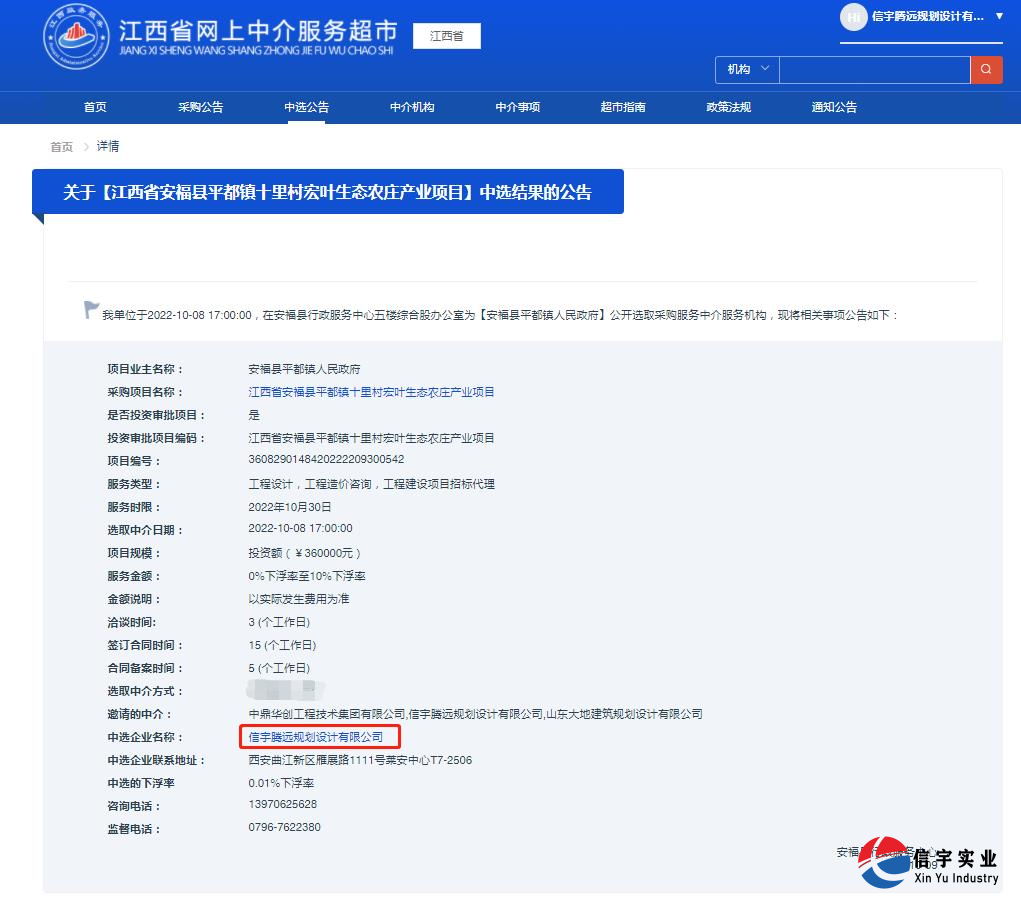
Task: Open the 中介事项 menu item
Action: pos(516,107)
